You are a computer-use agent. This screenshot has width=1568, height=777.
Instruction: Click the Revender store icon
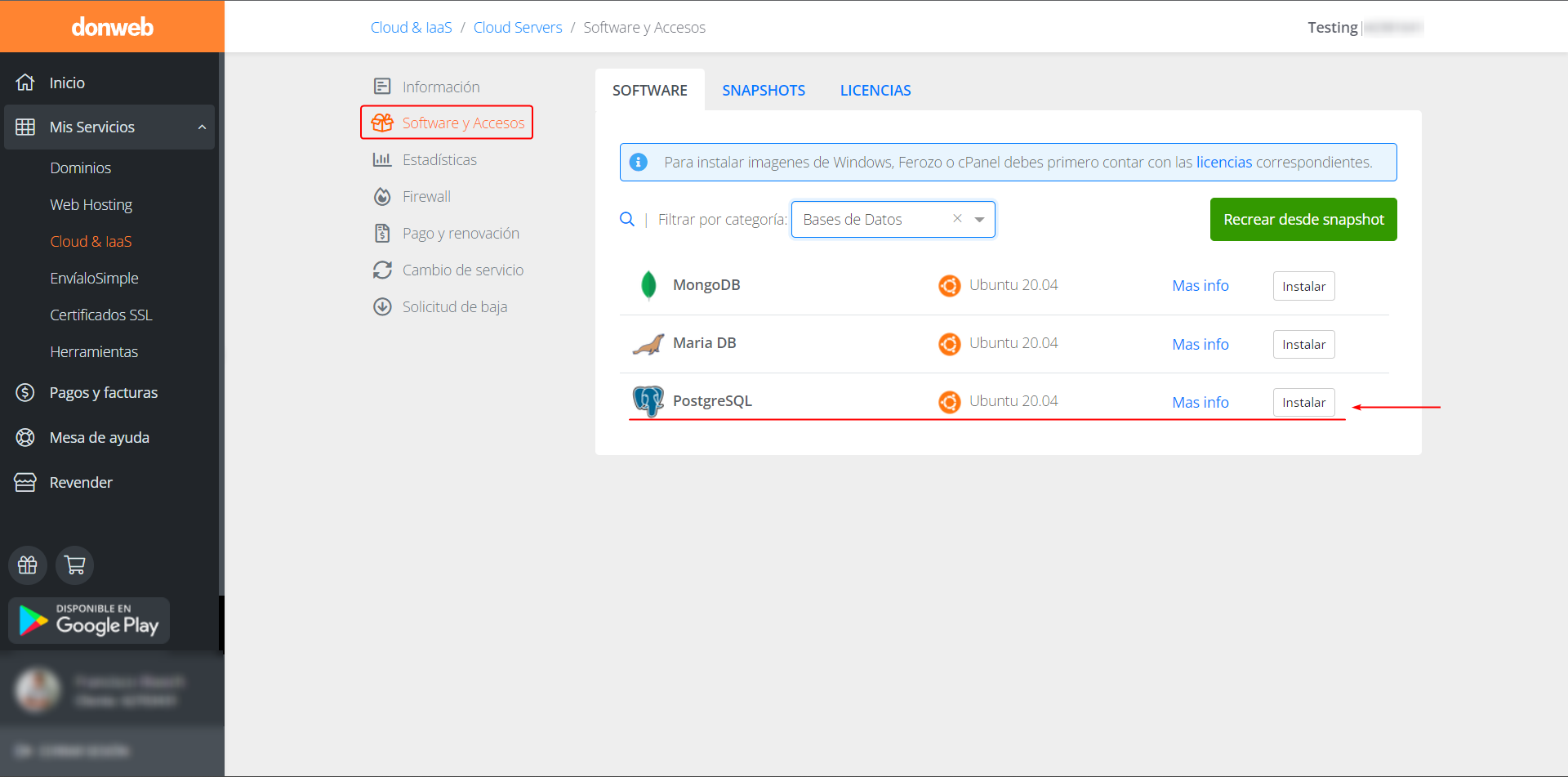point(25,482)
